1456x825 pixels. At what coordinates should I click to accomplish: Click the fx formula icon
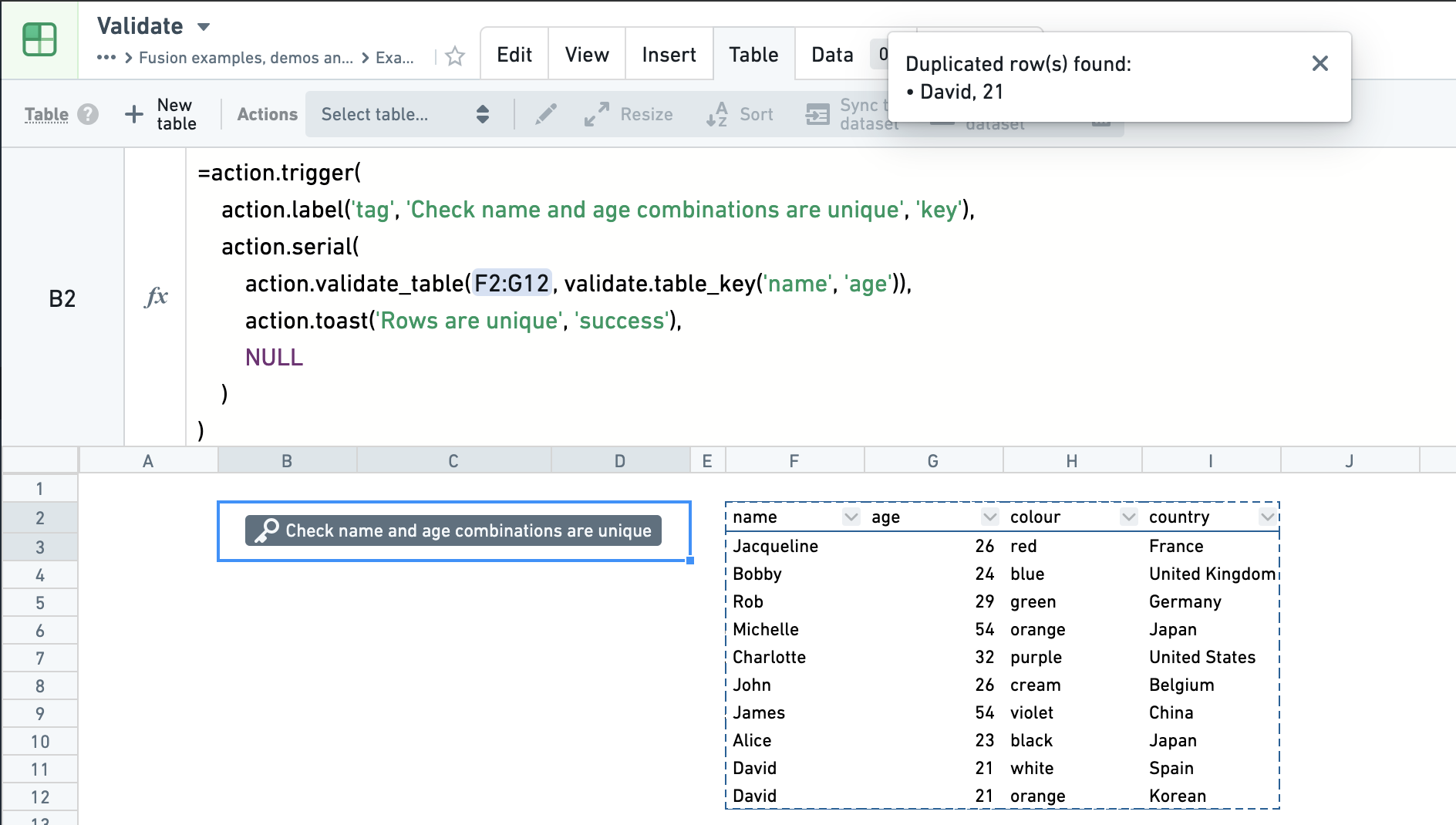coord(156,297)
